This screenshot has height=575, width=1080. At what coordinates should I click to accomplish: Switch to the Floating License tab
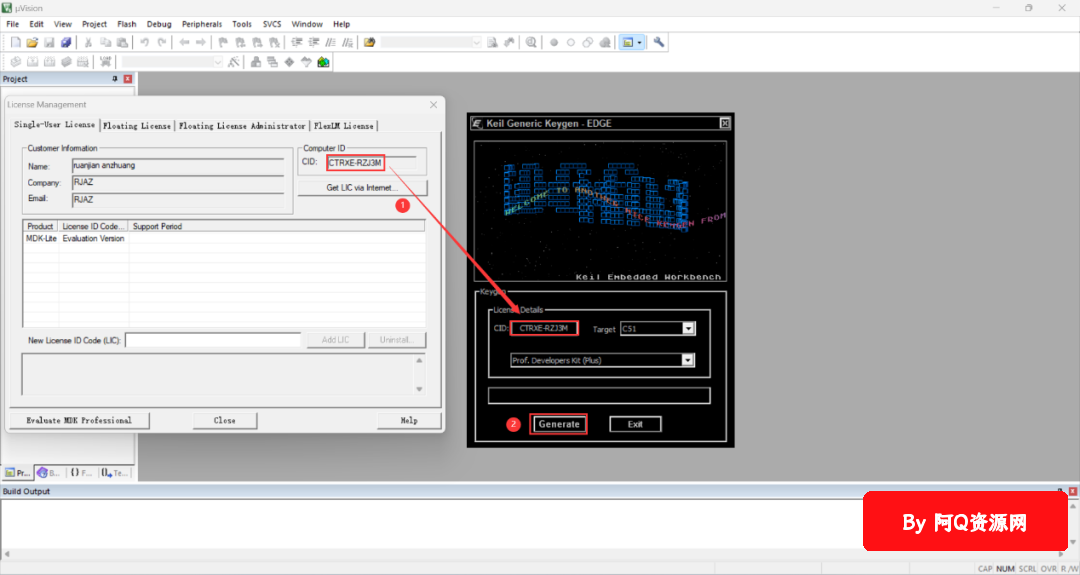137,126
